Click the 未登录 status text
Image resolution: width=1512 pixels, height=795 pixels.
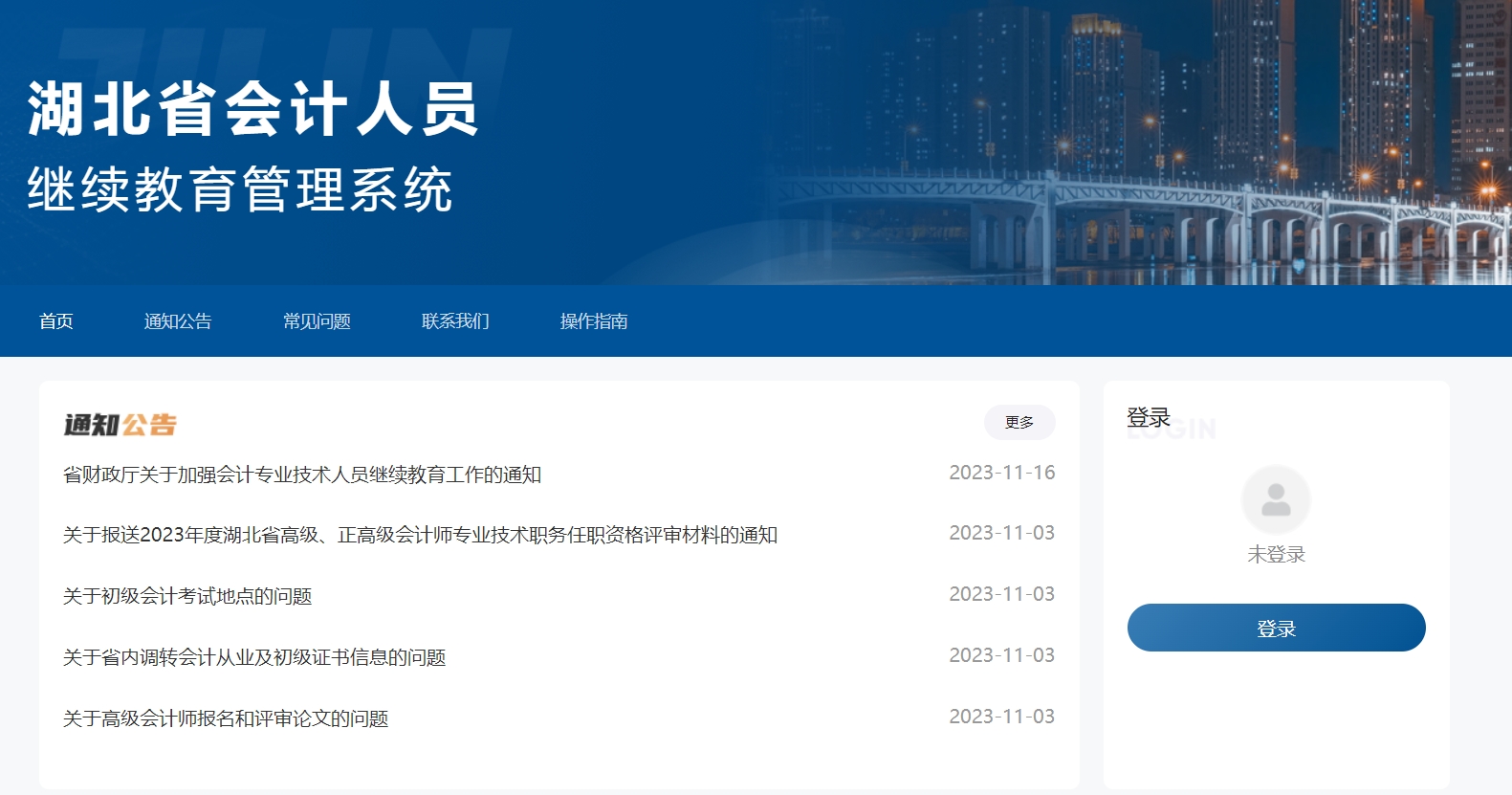pos(1276,555)
